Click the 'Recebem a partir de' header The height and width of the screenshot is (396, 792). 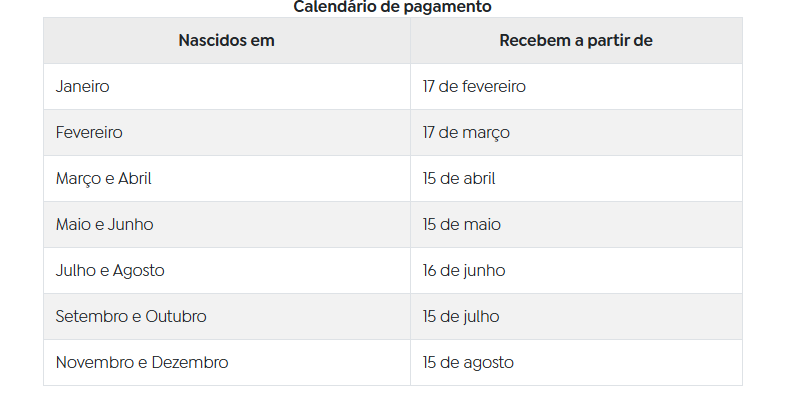[x=576, y=40]
